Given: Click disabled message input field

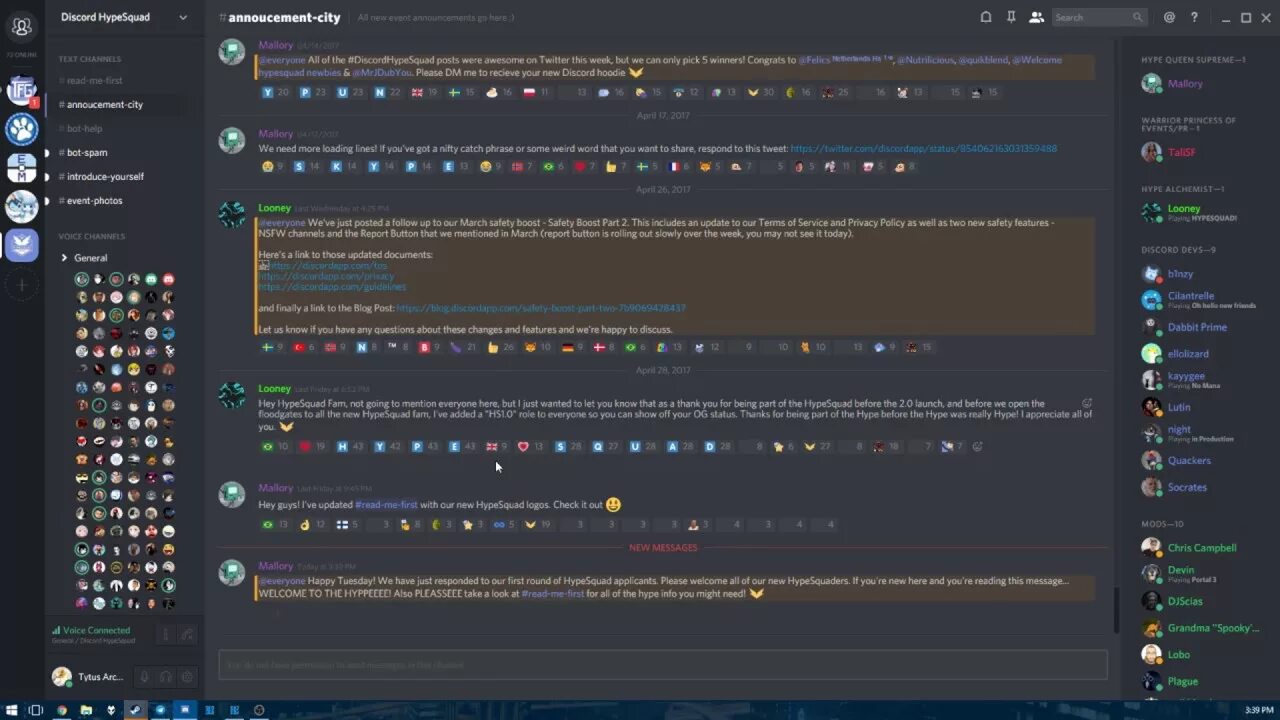Looking at the screenshot, I should (x=663, y=665).
